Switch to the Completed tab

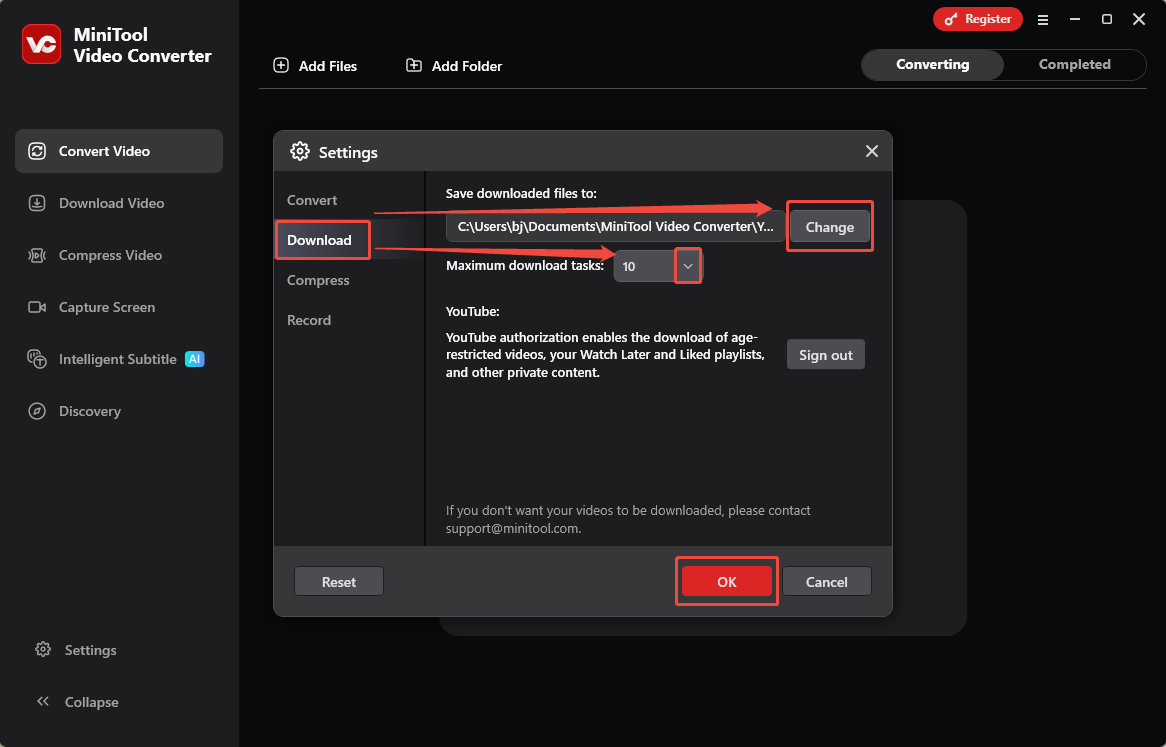tap(1074, 64)
